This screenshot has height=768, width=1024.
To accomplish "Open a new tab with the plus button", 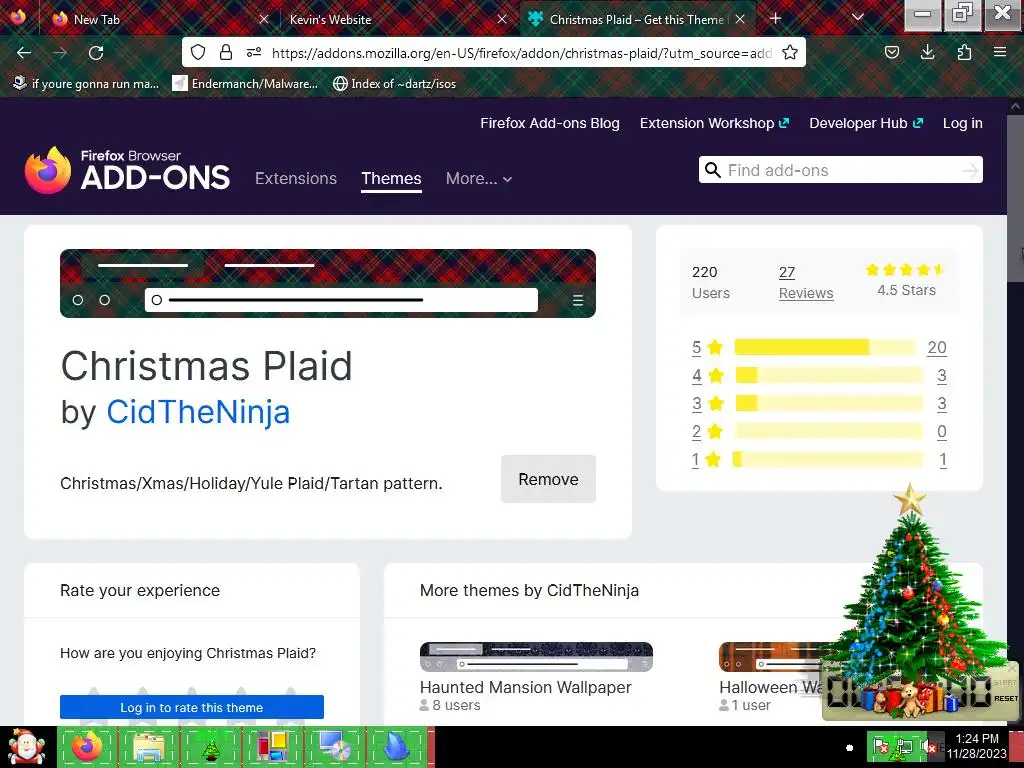I will [x=775, y=18].
